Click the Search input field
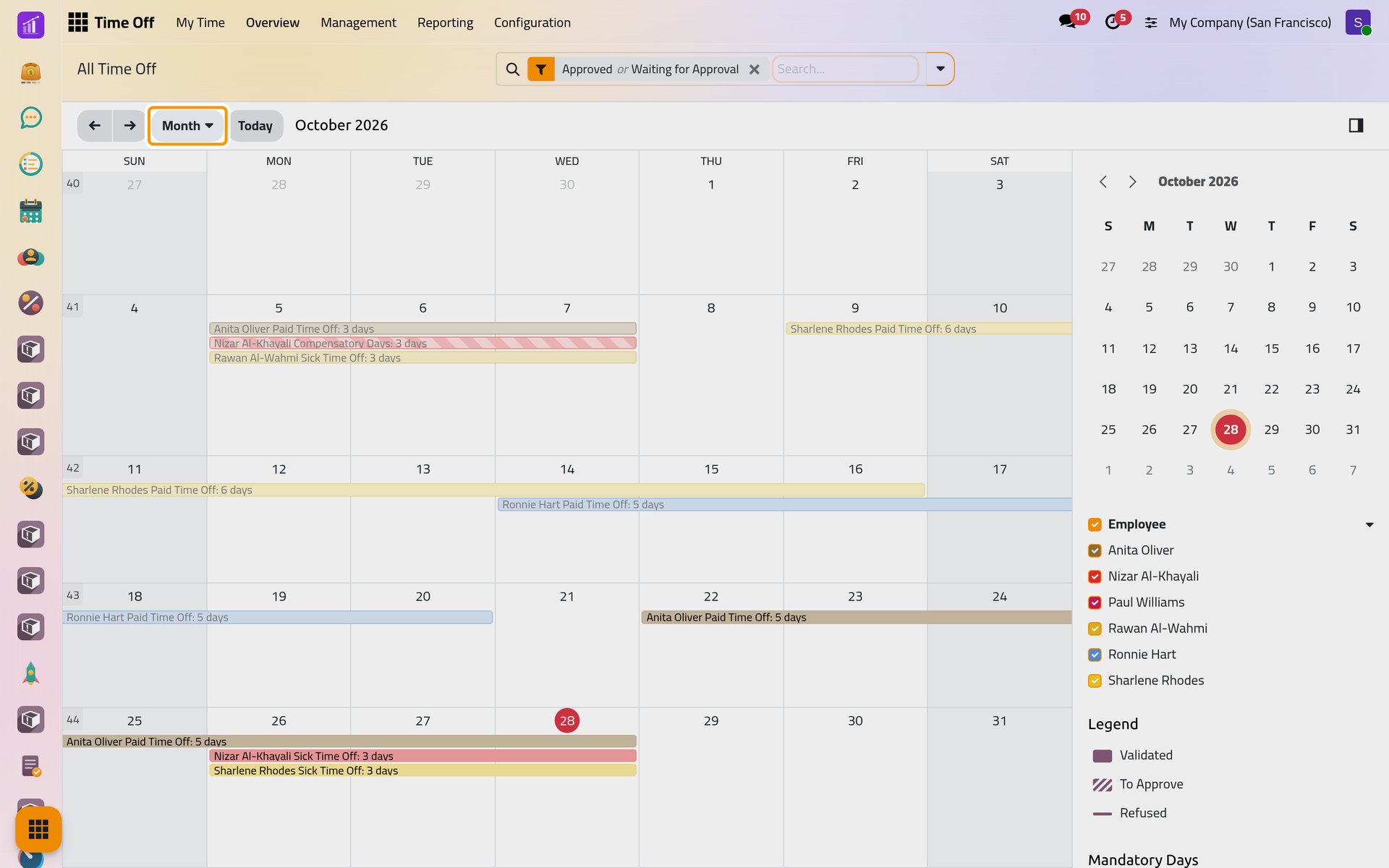1389x868 pixels. [x=845, y=69]
